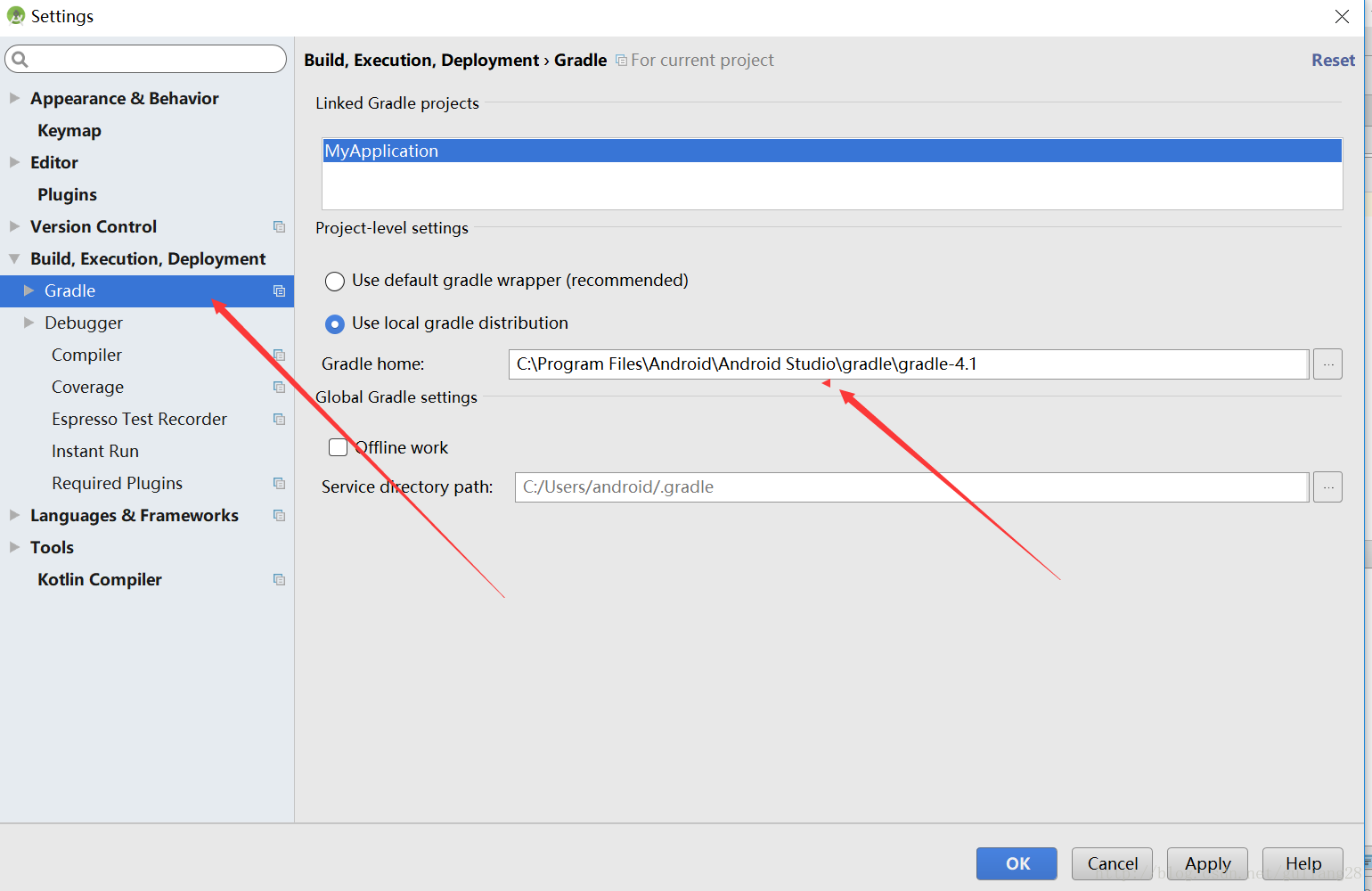Select Debugger in settings tree
The width and height of the screenshot is (1372, 891).
[x=84, y=323]
